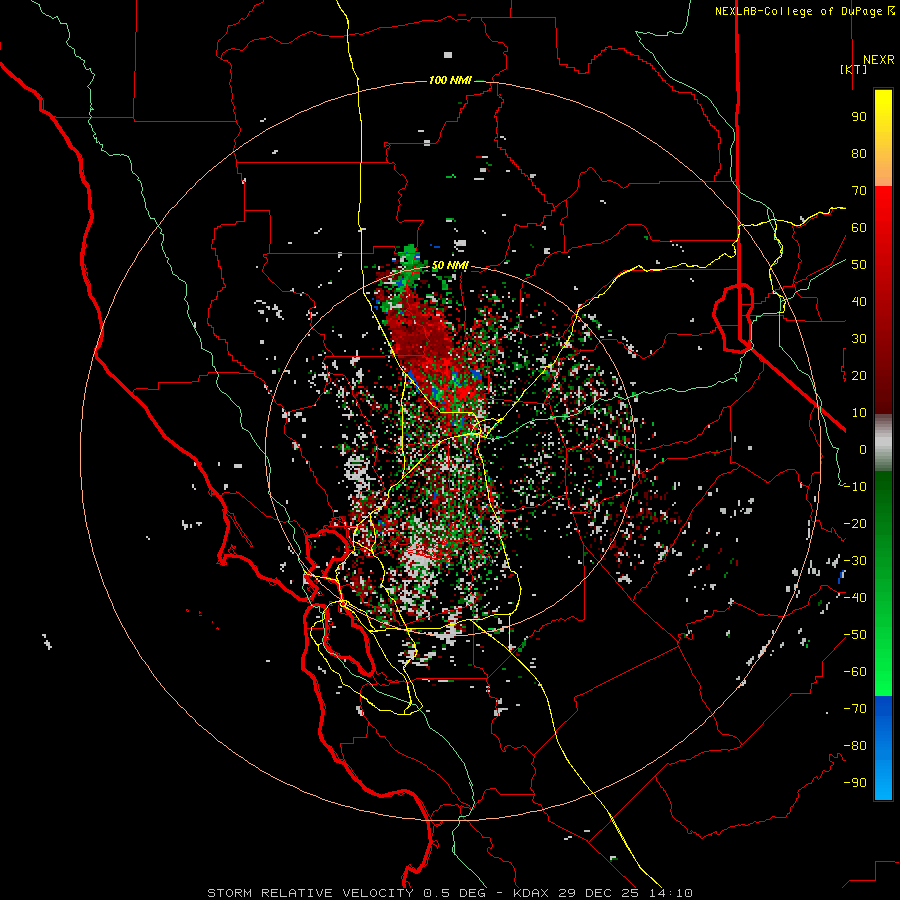The image size is (900, 900).
Task: Click the -50 value on velocity scale
Action: point(855,635)
